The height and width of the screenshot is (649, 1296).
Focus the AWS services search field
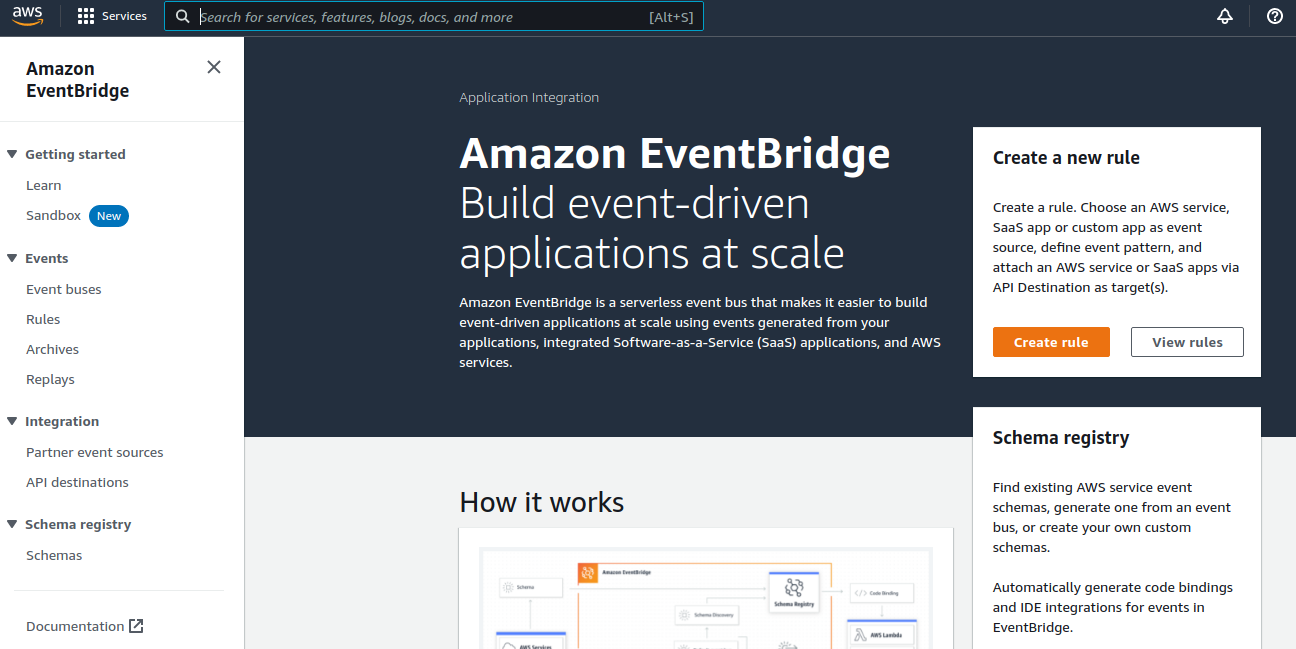coord(434,17)
